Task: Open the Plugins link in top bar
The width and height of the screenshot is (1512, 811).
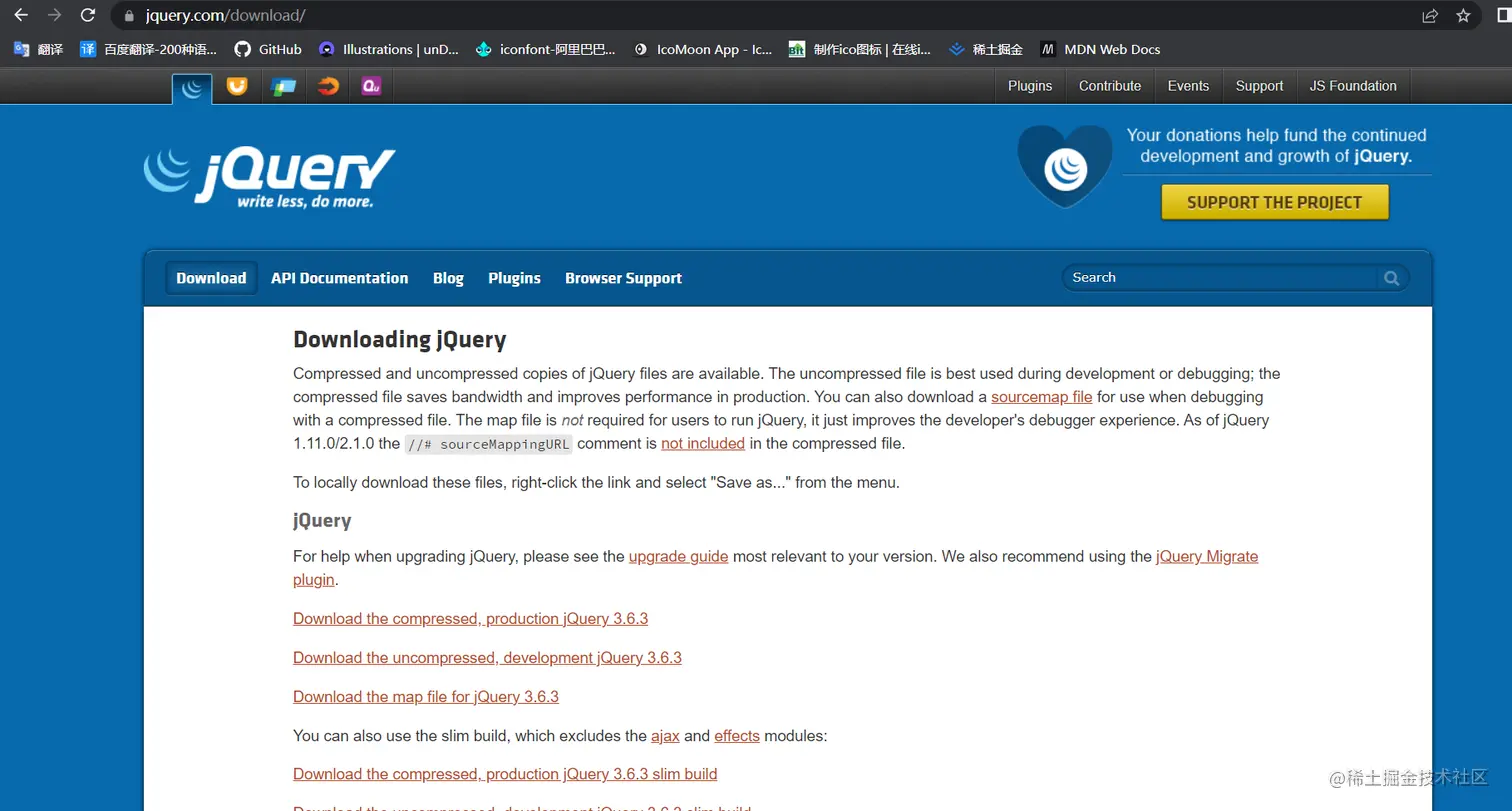Action: (x=1030, y=86)
